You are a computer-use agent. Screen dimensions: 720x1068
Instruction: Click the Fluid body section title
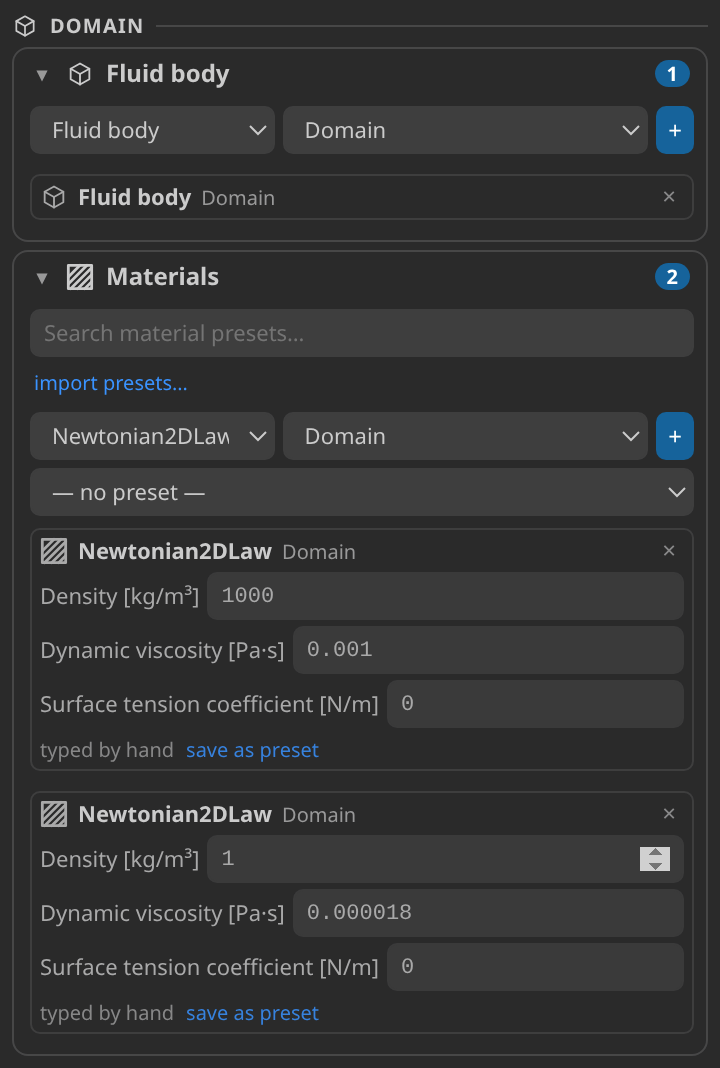(x=168, y=74)
